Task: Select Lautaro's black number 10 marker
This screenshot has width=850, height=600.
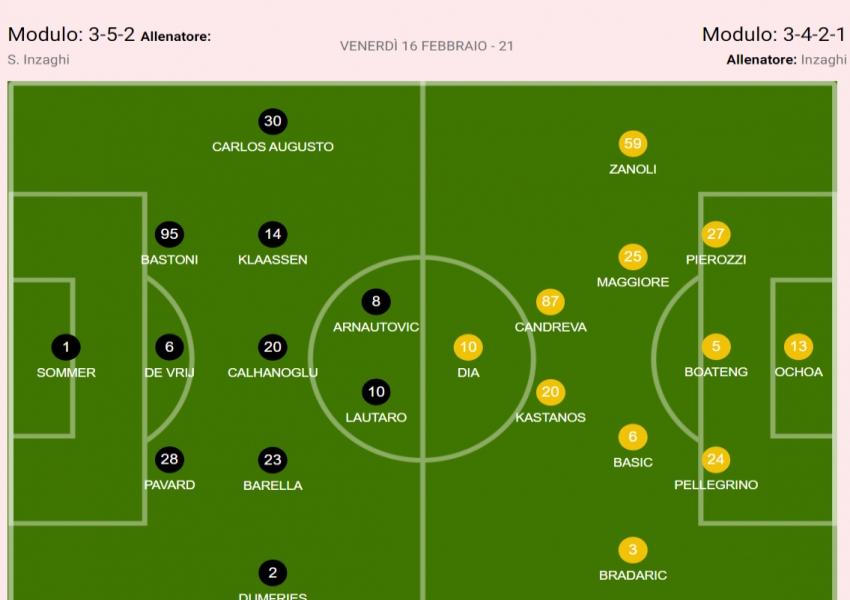Action: coord(376,392)
